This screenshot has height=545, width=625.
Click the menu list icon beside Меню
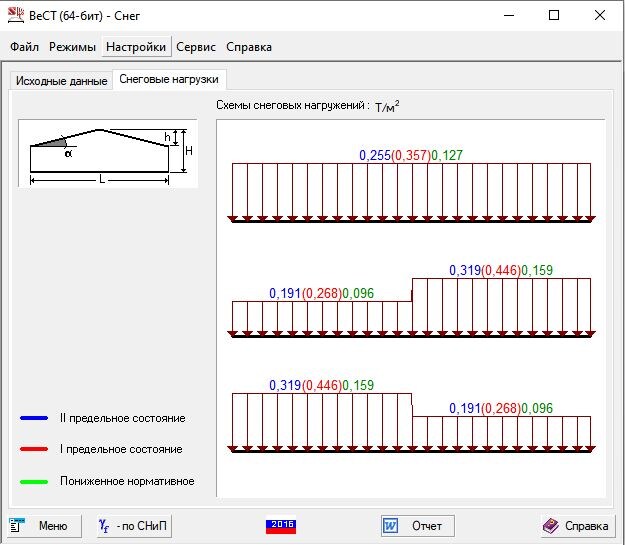pos(16,525)
